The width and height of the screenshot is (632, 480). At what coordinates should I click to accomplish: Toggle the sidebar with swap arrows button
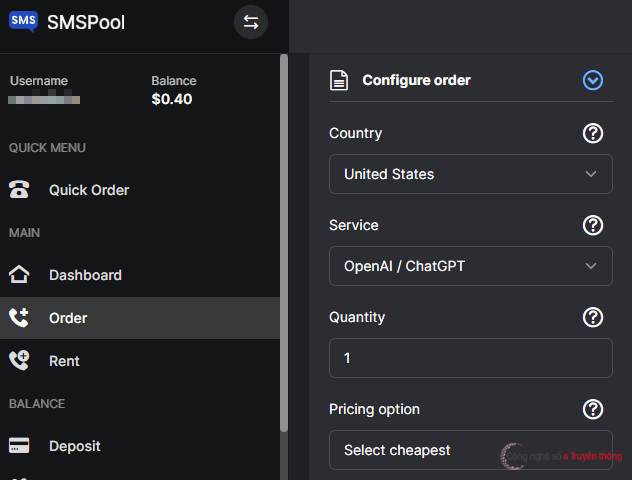[x=251, y=22]
